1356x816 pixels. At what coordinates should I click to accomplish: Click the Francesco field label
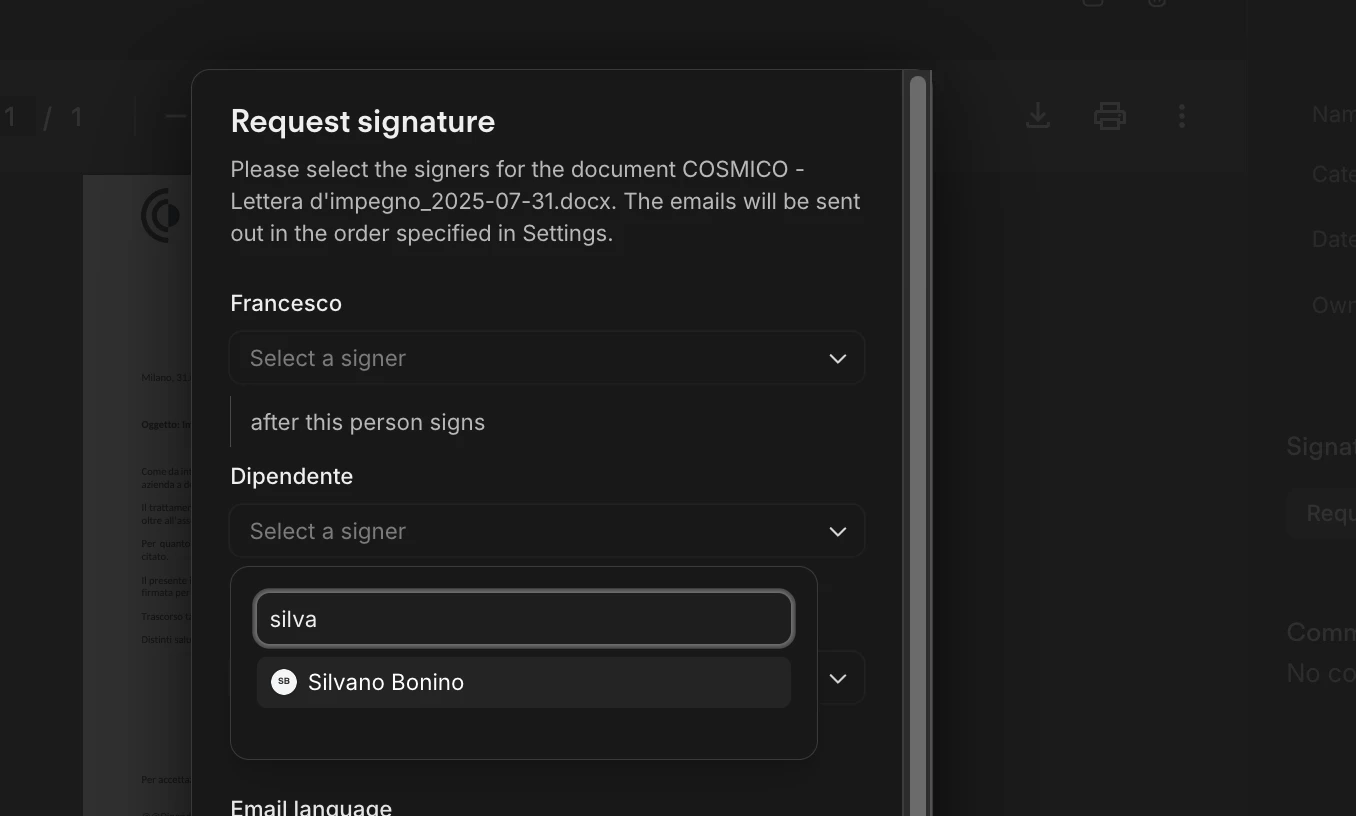[x=286, y=303]
